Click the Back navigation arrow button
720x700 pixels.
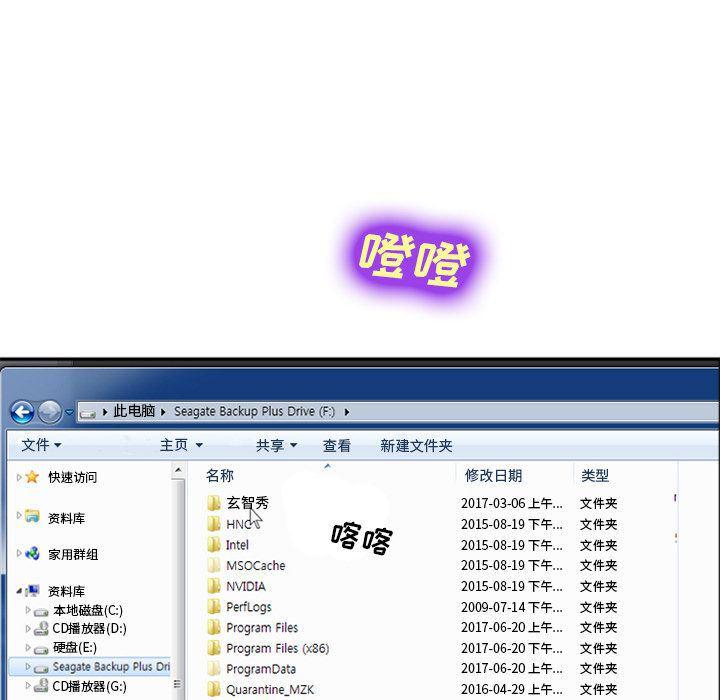click(22, 411)
